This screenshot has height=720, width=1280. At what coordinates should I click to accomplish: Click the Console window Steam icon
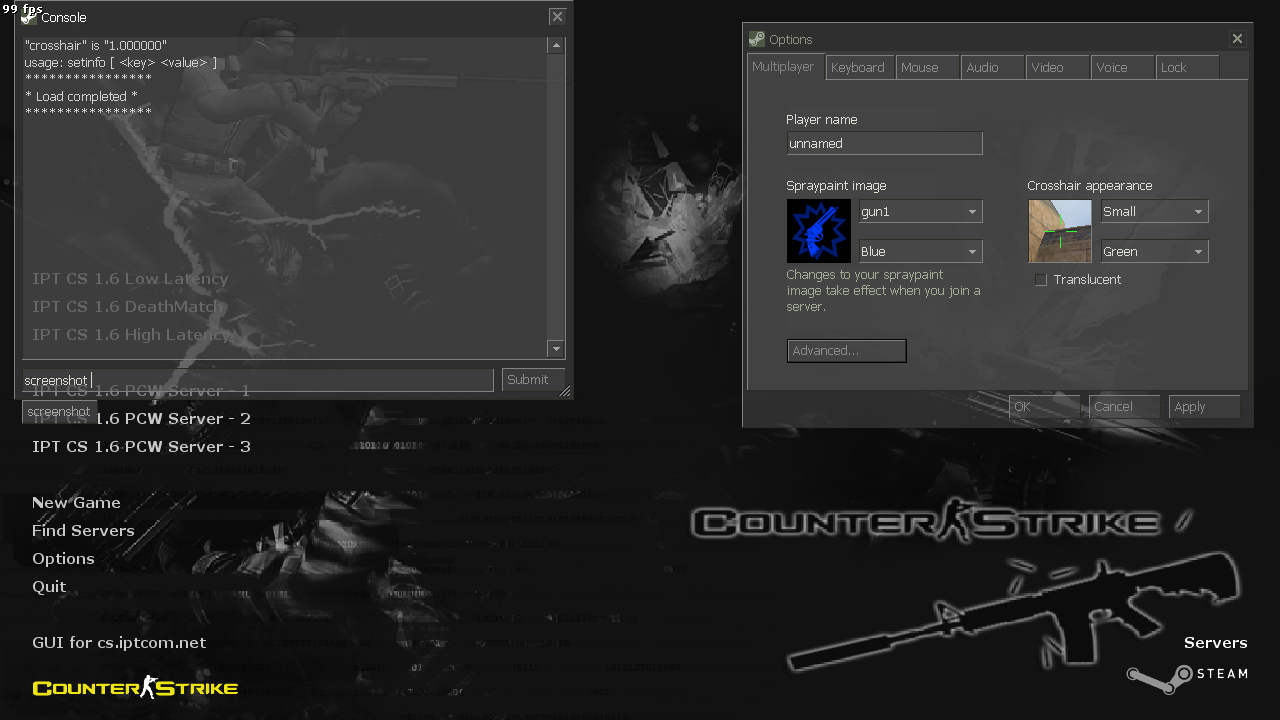click(x=29, y=17)
